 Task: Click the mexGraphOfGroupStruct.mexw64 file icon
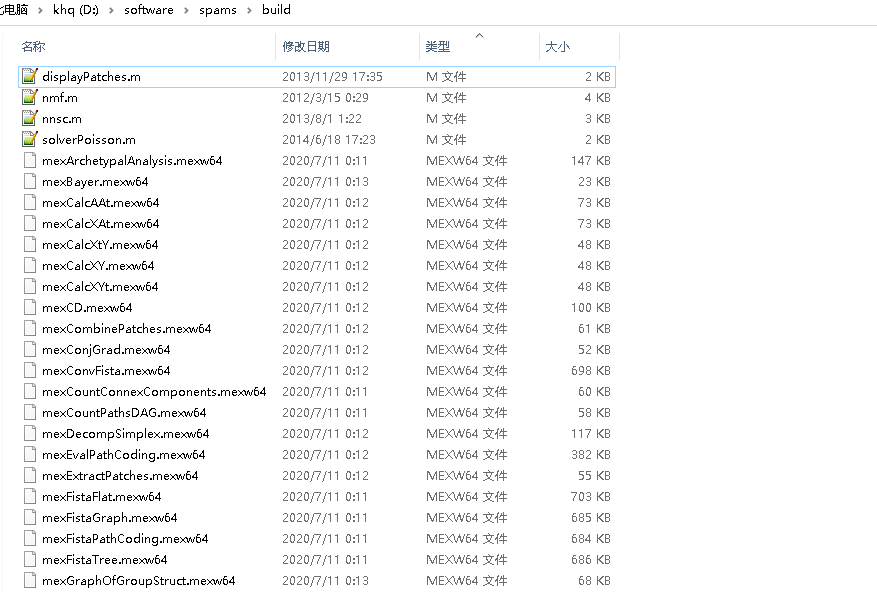point(30,580)
